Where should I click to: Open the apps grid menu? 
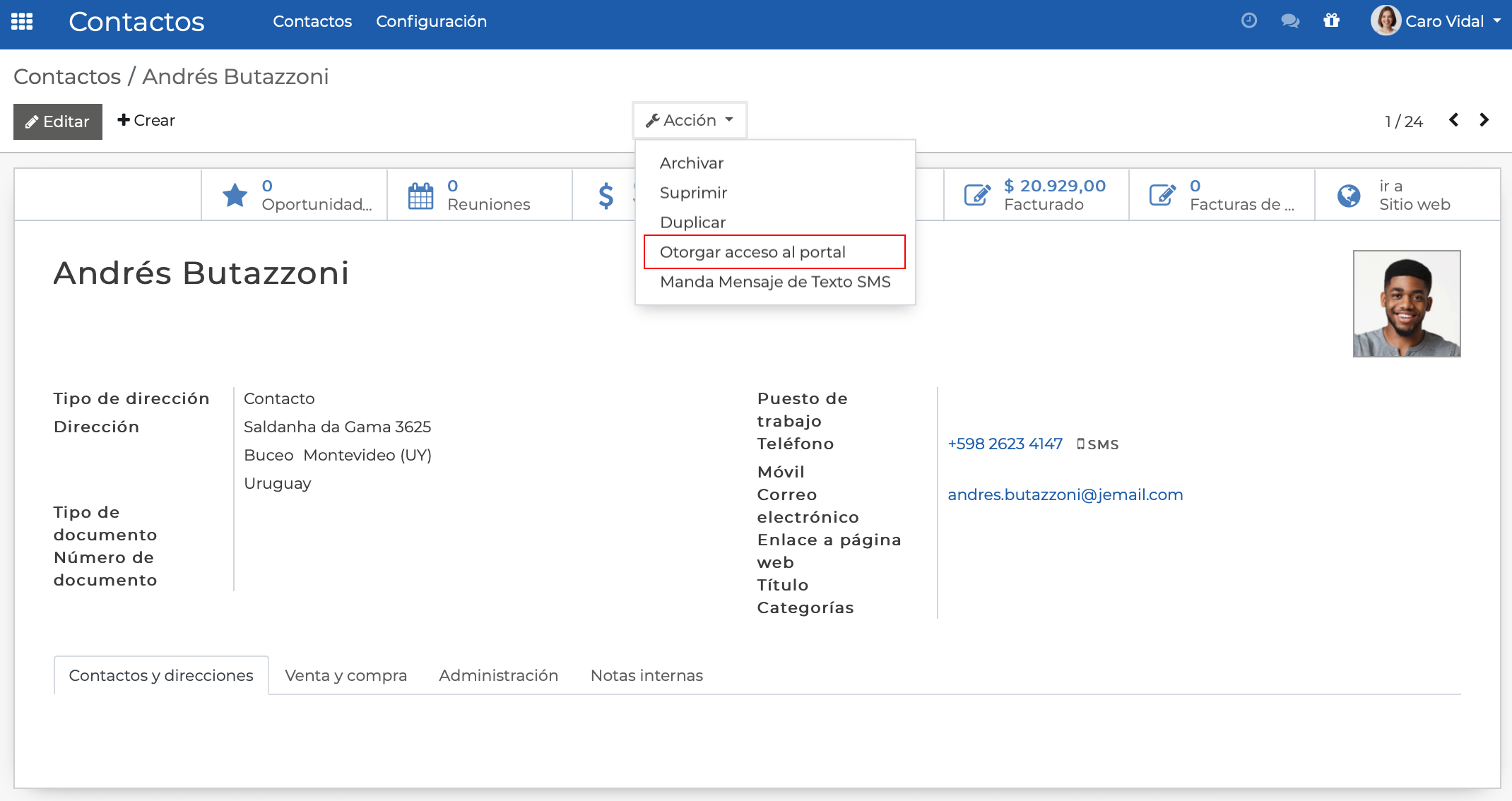click(x=22, y=21)
